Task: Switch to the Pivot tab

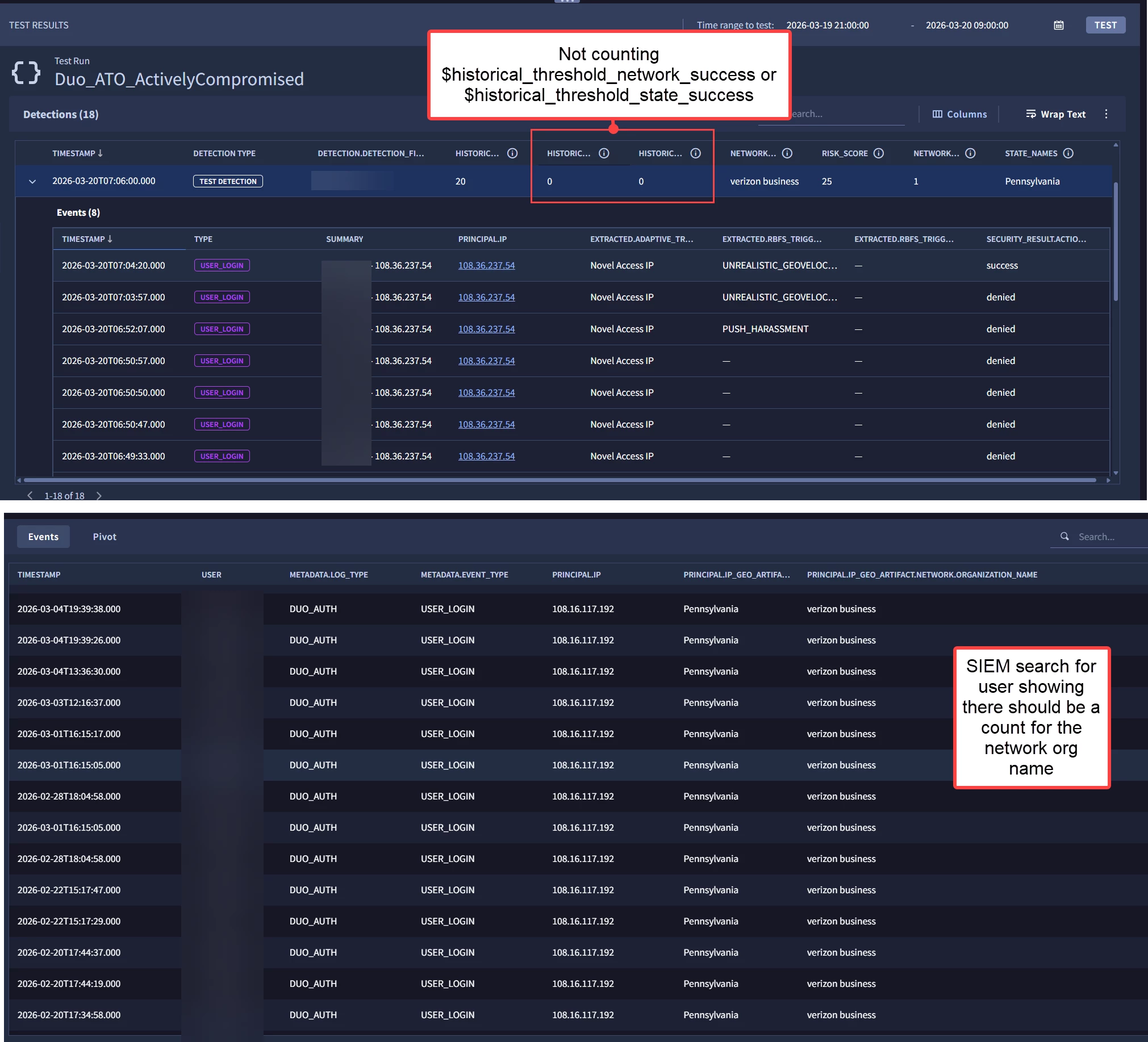Action: click(x=104, y=537)
